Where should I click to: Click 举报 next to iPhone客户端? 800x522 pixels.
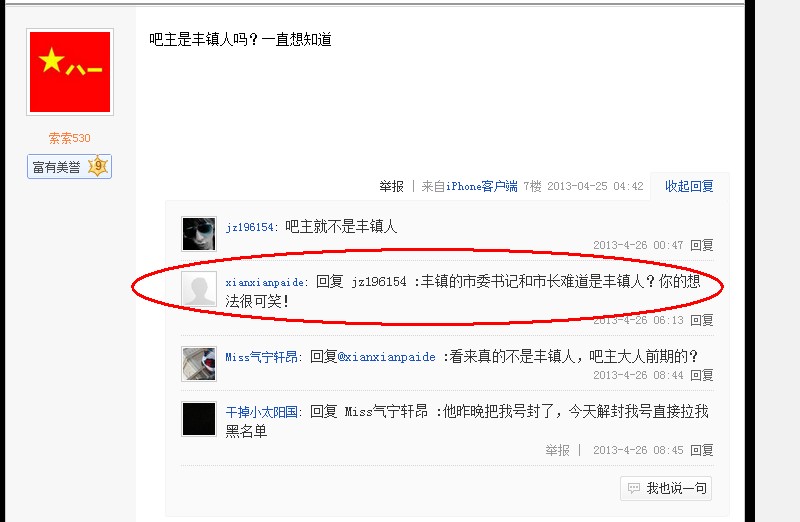(x=391, y=186)
